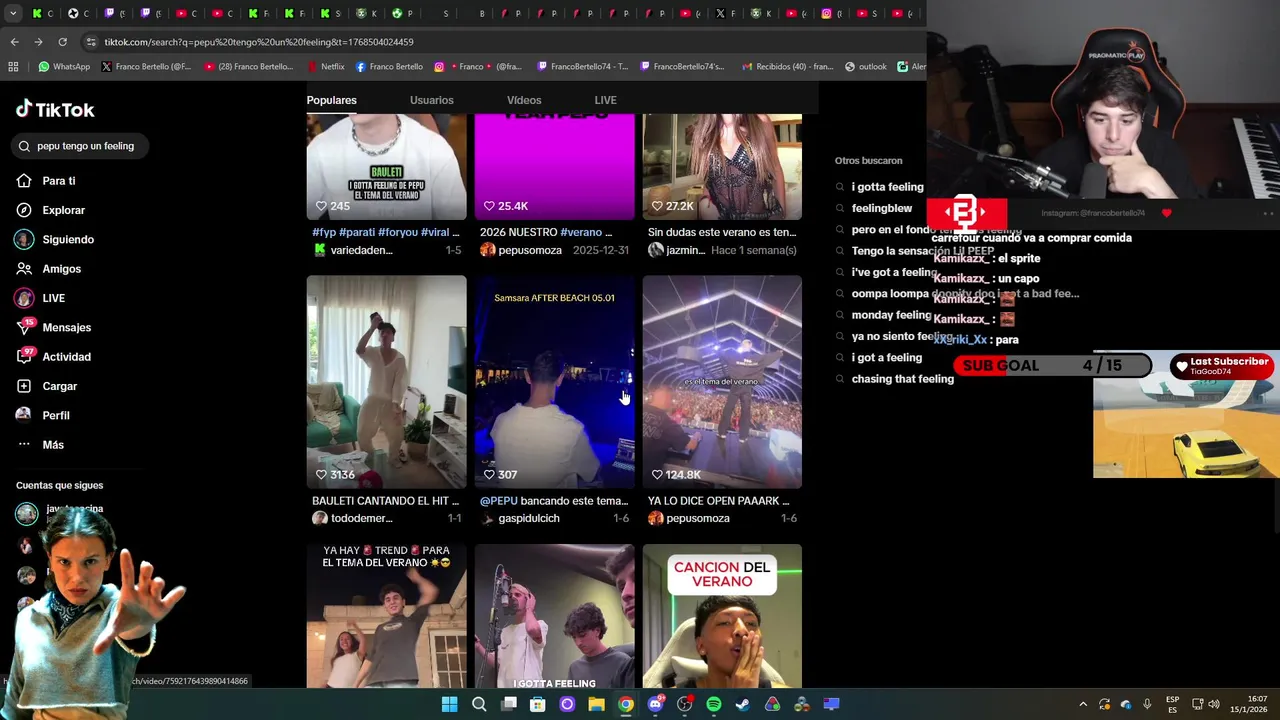Image resolution: width=1280 pixels, height=720 pixels.
Task: Open BAULETI CANTANDO EL HIT video thumbnail
Action: 386,382
